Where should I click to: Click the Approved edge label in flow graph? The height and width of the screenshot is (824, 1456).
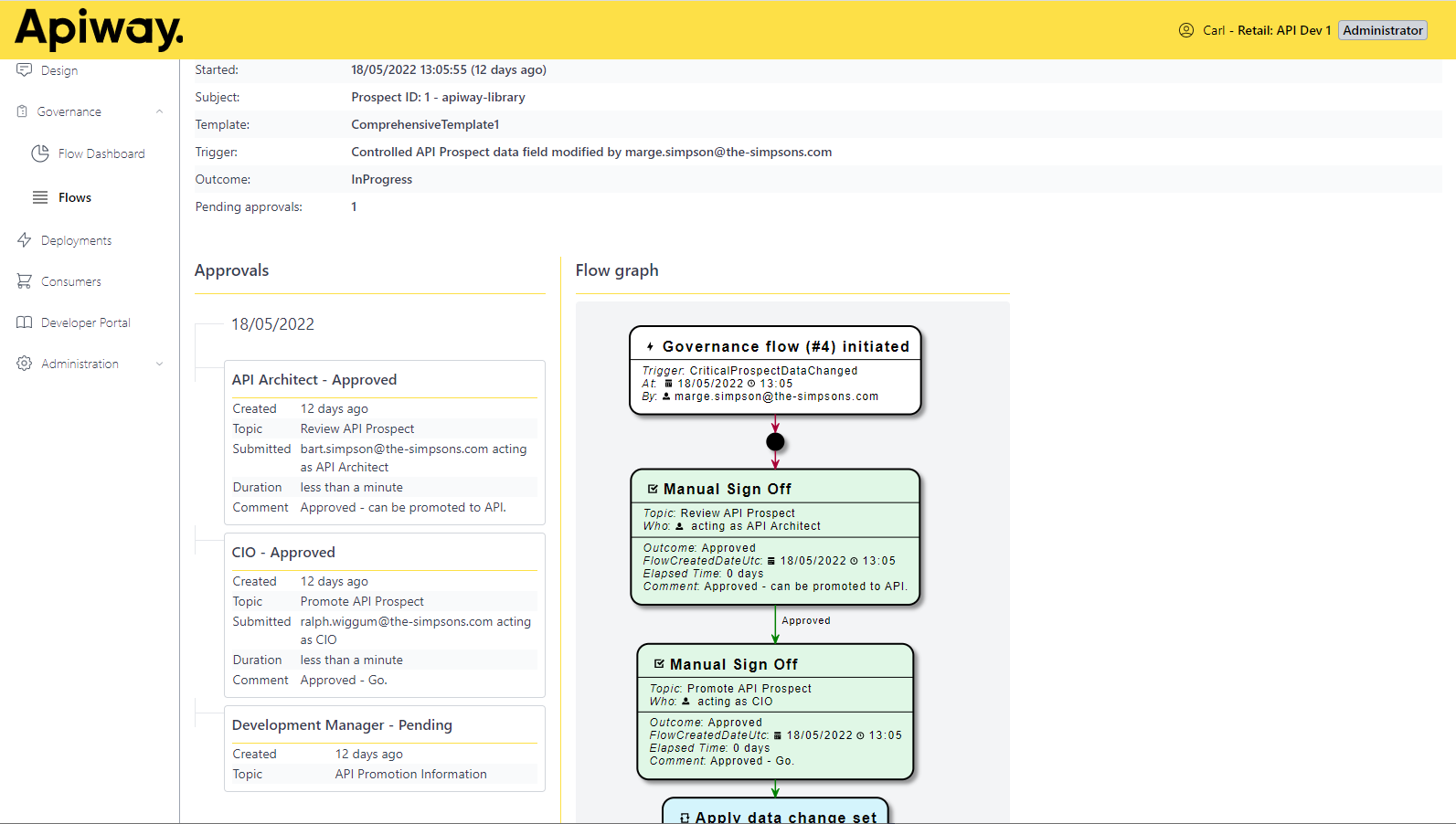pos(806,620)
